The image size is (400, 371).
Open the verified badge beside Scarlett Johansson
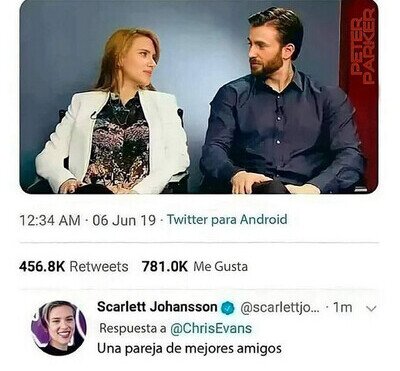(228, 307)
